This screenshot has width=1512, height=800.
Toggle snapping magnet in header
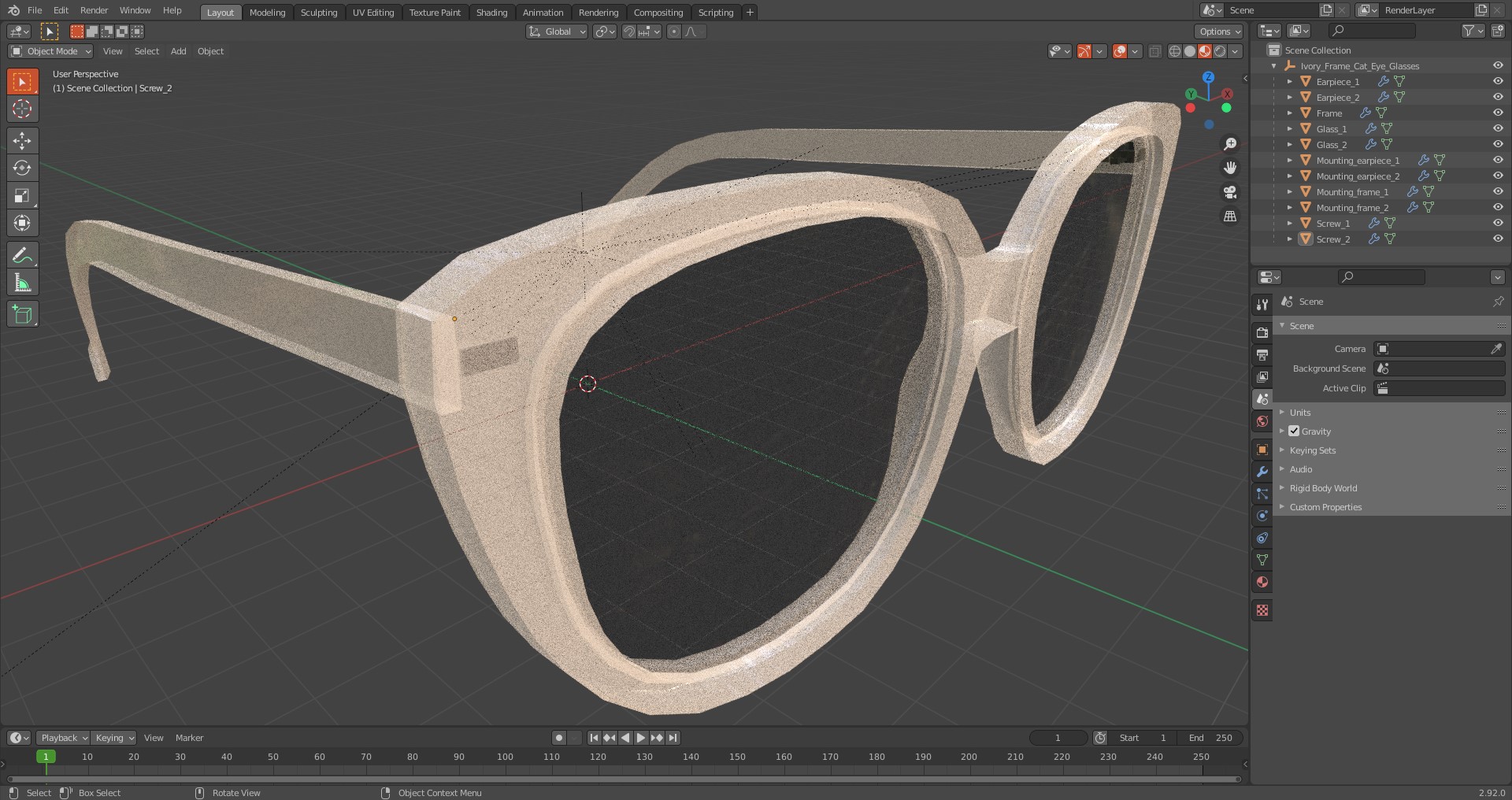pos(628,31)
